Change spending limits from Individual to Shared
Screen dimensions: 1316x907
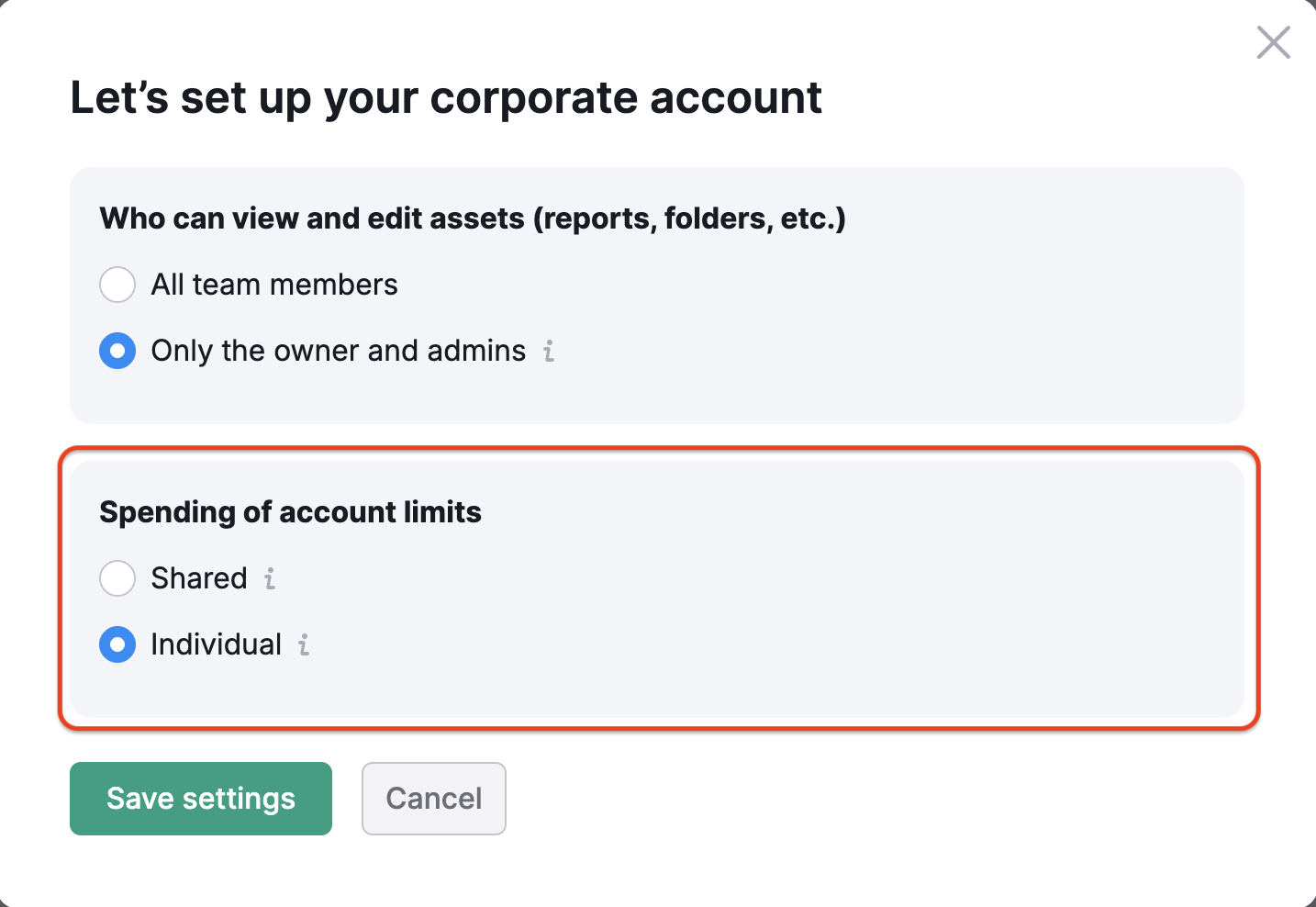pyautogui.click(x=117, y=578)
